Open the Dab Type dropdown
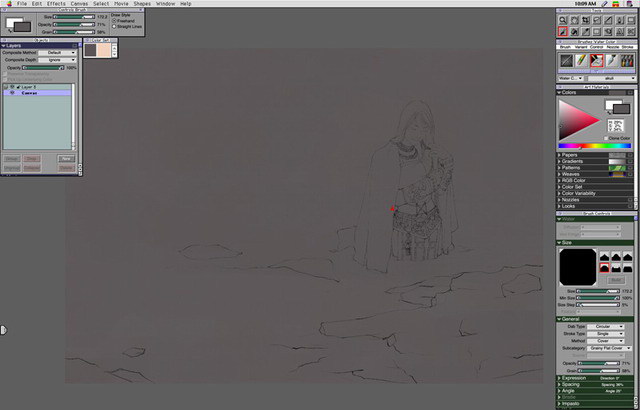The image size is (640, 410). point(606,327)
